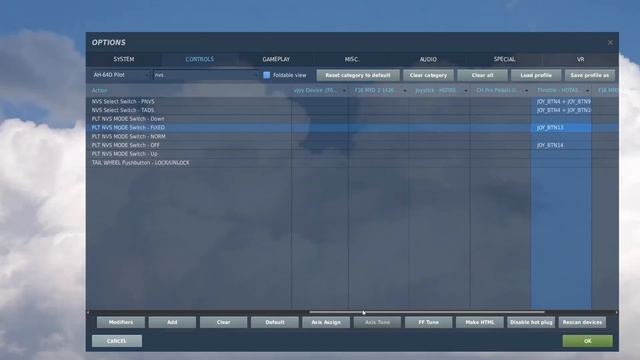This screenshot has height=360, width=640.
Task: Click the scrollbar left arrow
Action: point(88,312)
